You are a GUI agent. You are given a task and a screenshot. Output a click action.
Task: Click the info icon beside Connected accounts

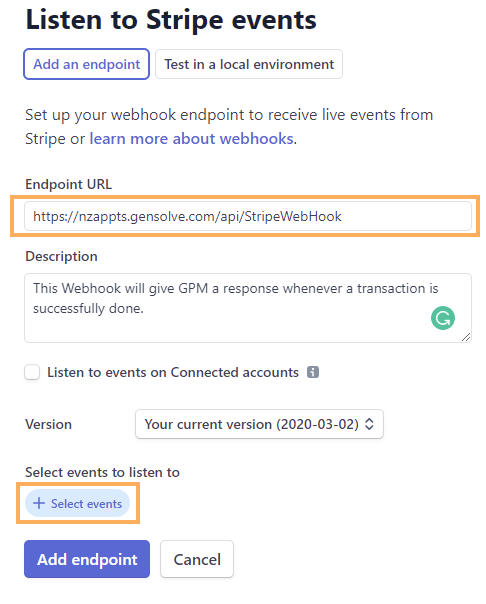click(312, 372)
